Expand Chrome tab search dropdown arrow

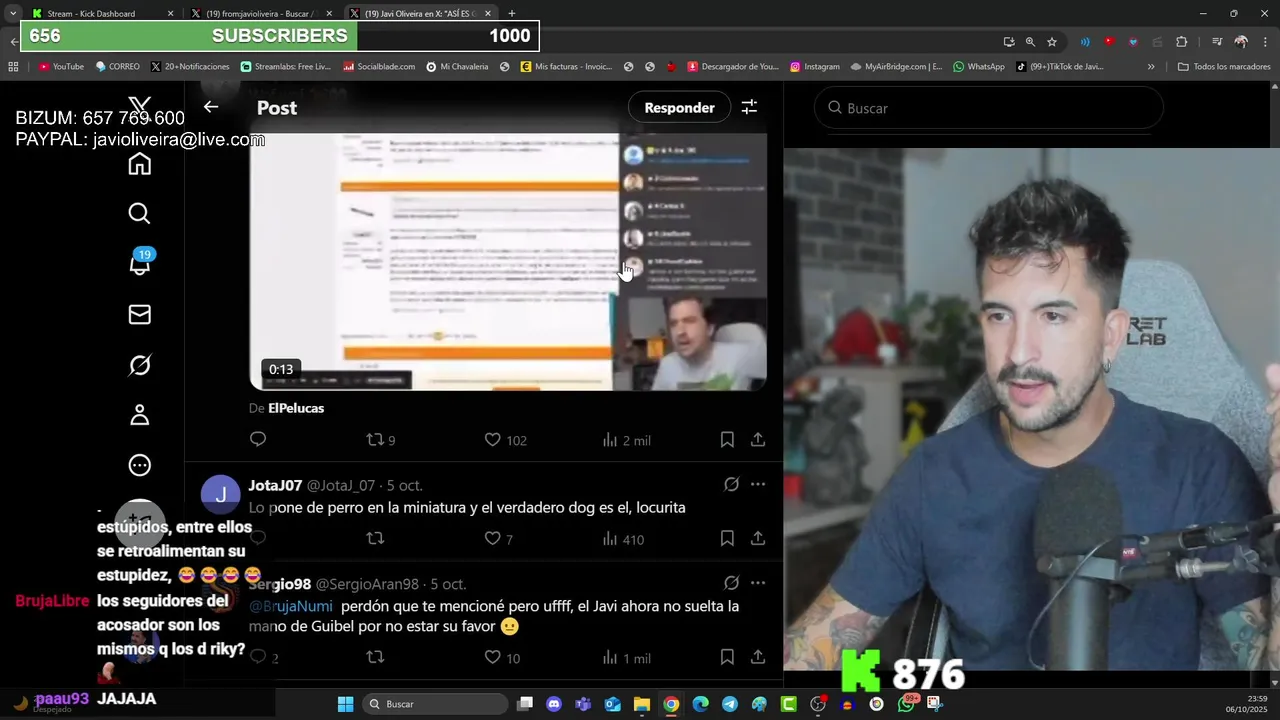[x=12, y=14]
